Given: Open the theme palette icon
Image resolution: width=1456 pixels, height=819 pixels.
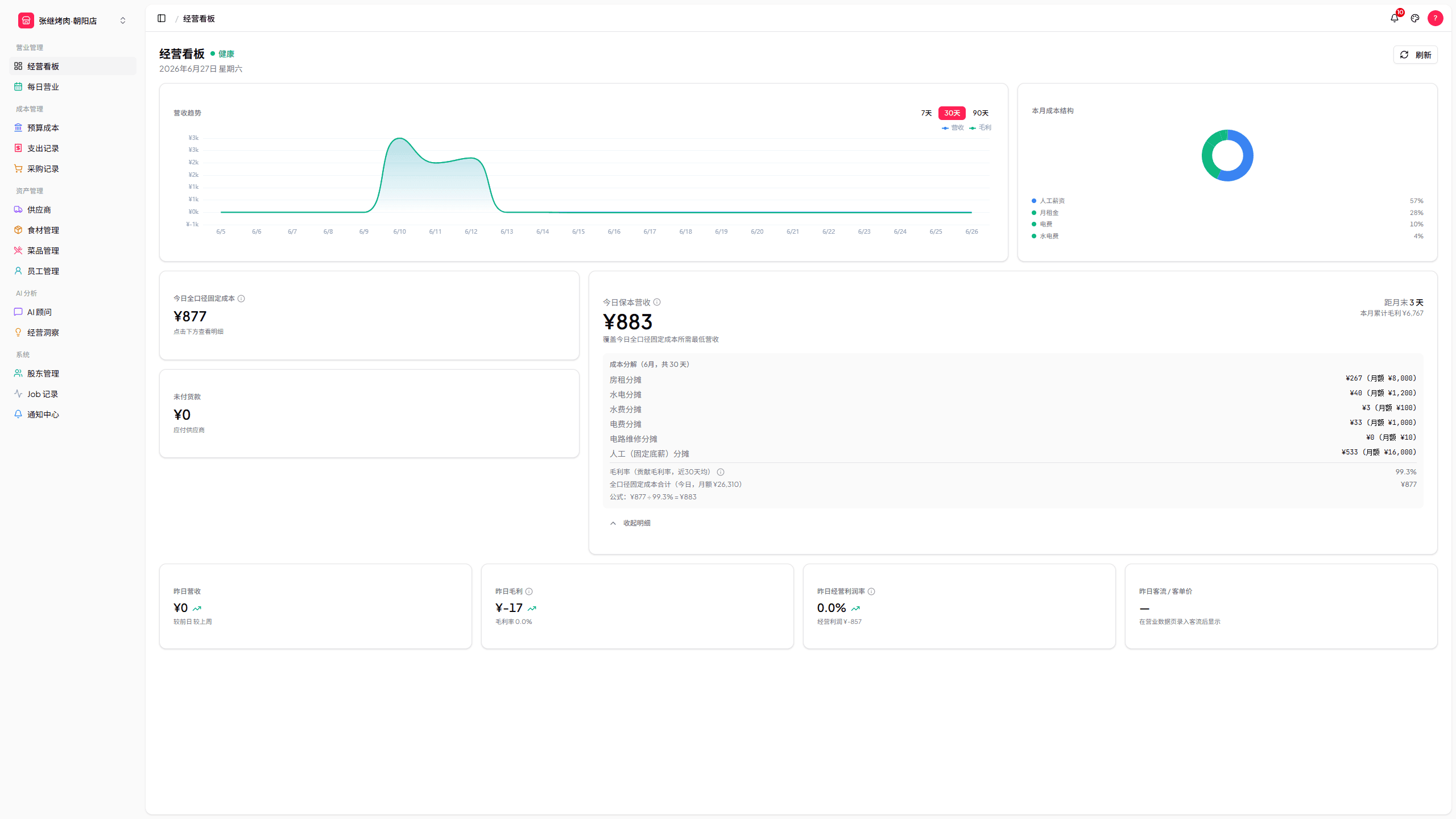Looking at the screenshot, I should [x=1415, y=18].
